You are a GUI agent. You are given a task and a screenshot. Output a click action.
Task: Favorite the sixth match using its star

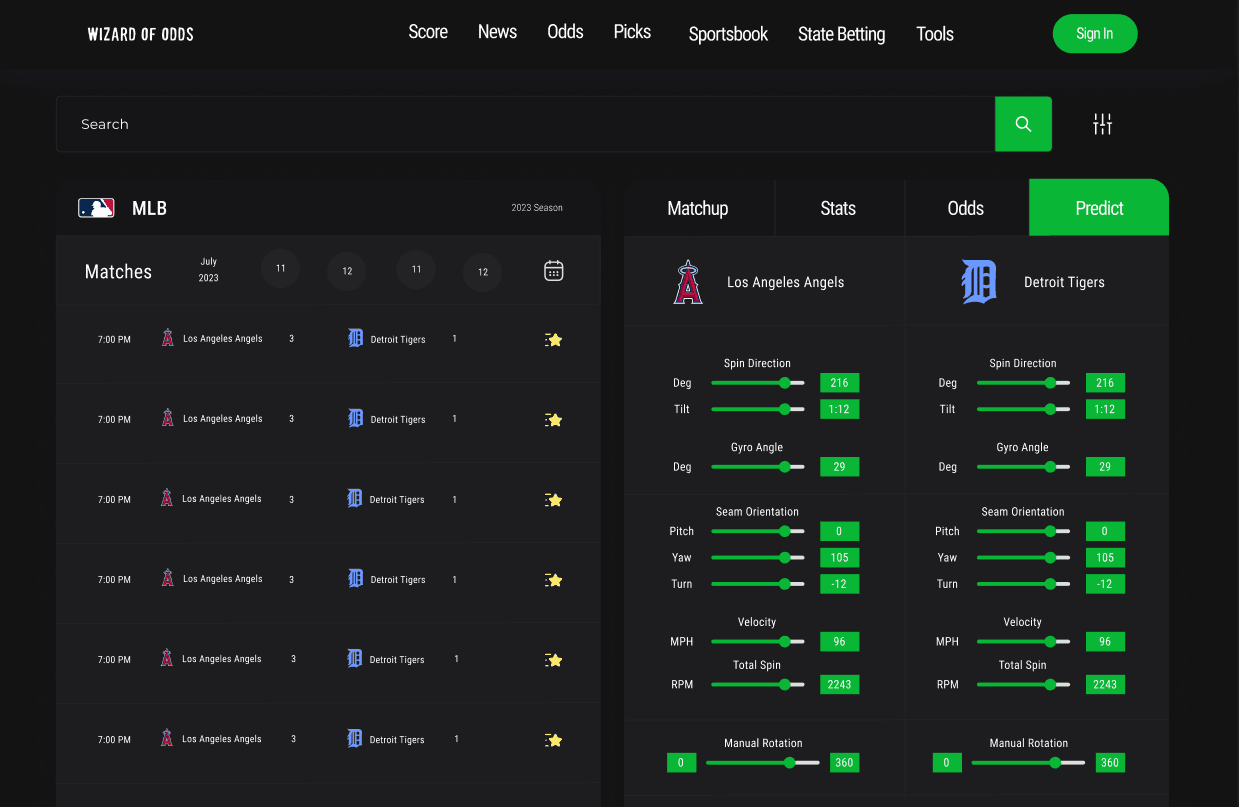(553, 740)
